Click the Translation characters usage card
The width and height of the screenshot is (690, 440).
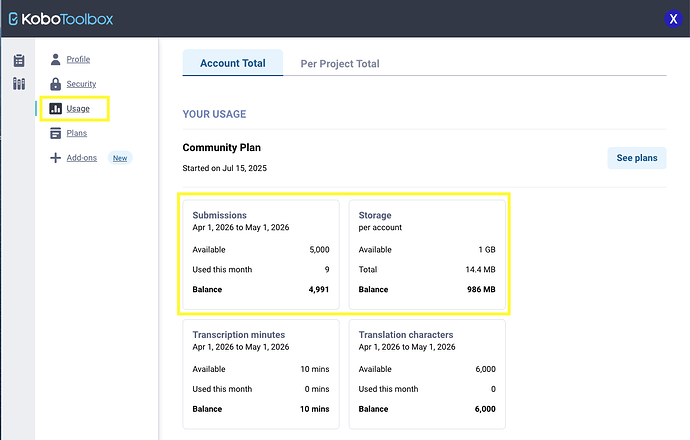pyautogui.click(x=427, y=372)
